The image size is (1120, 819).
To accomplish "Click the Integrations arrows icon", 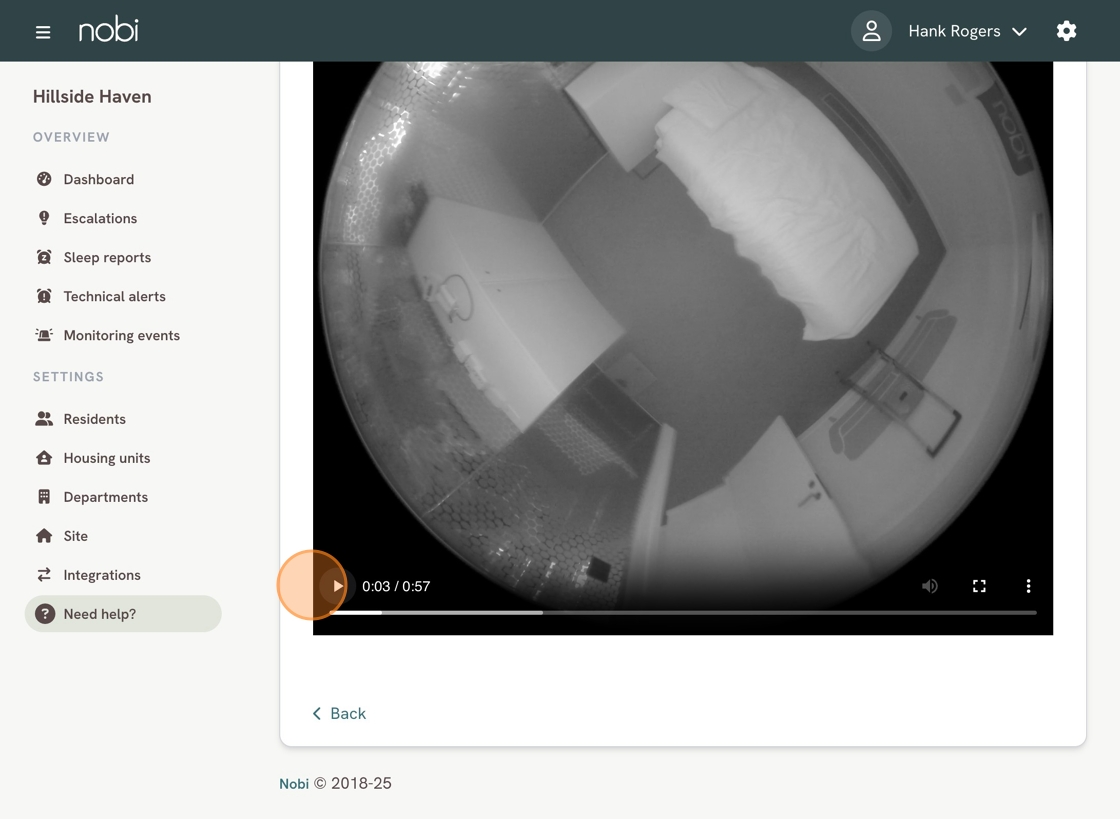I will [44, 575].
